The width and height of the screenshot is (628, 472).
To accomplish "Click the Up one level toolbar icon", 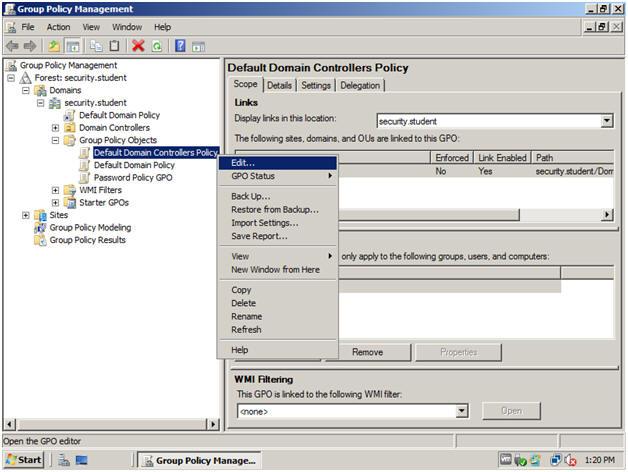I will [x=54, y=46].
